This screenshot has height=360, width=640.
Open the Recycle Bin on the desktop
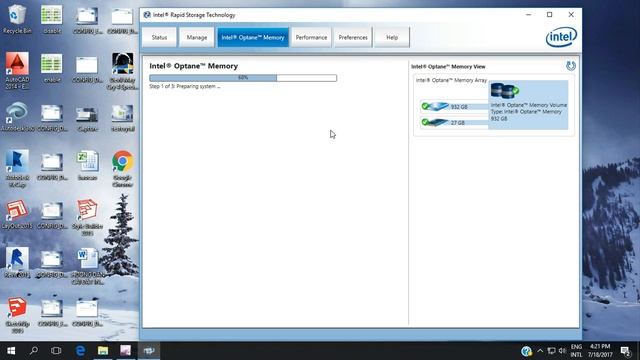pyautogui.click(x=17, y=19)
